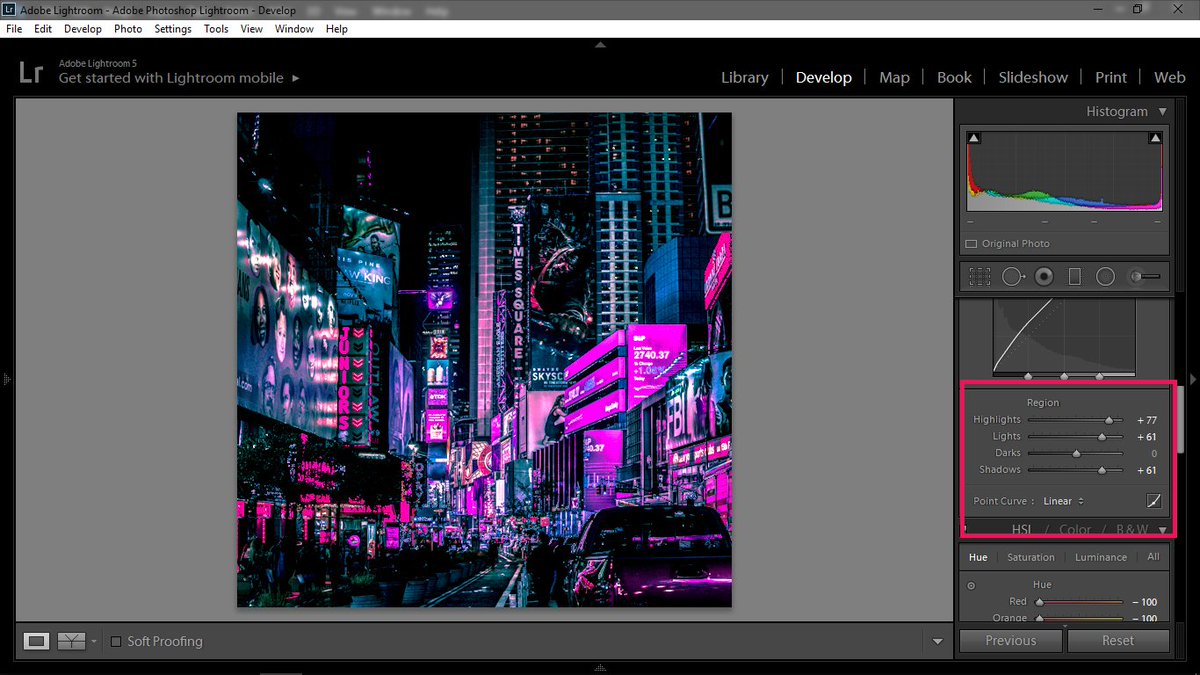
Task: Collapse the HSL / Color / B&W panel triangle
Action: [x=1162, y=530]
